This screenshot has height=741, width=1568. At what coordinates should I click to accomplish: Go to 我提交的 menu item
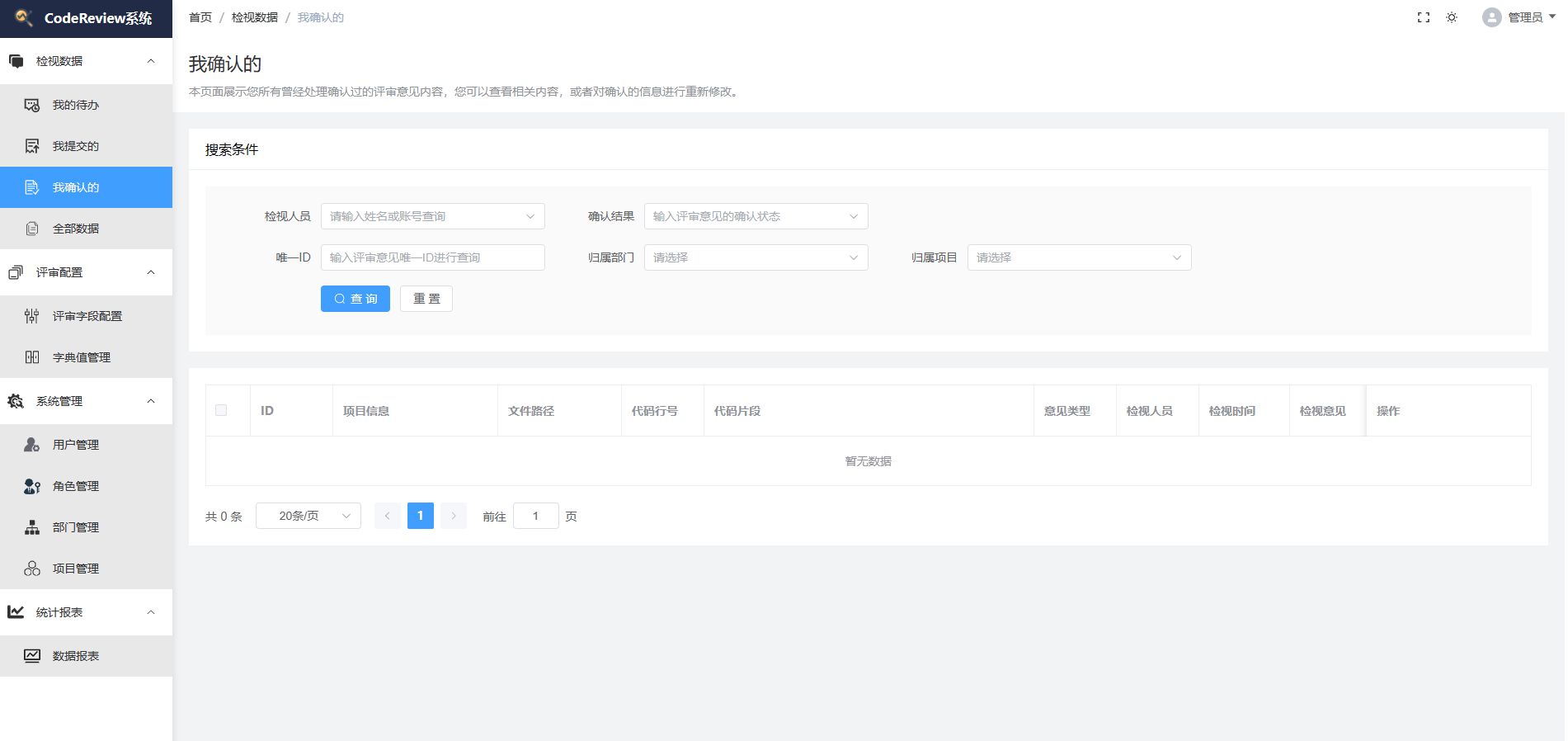[x=76, y=146]
